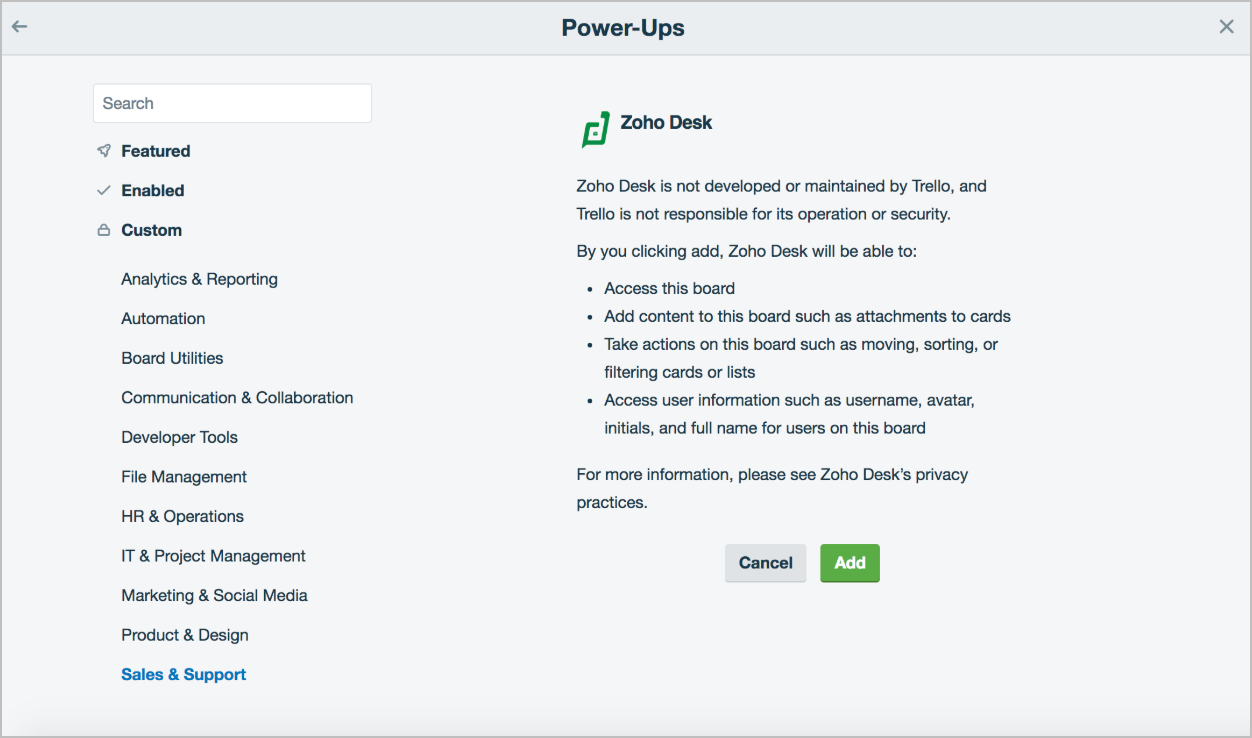The width and height of the screenshot is (1252, 738).
Task: Select Sales & Support category
Action: (x=183, y=674)
